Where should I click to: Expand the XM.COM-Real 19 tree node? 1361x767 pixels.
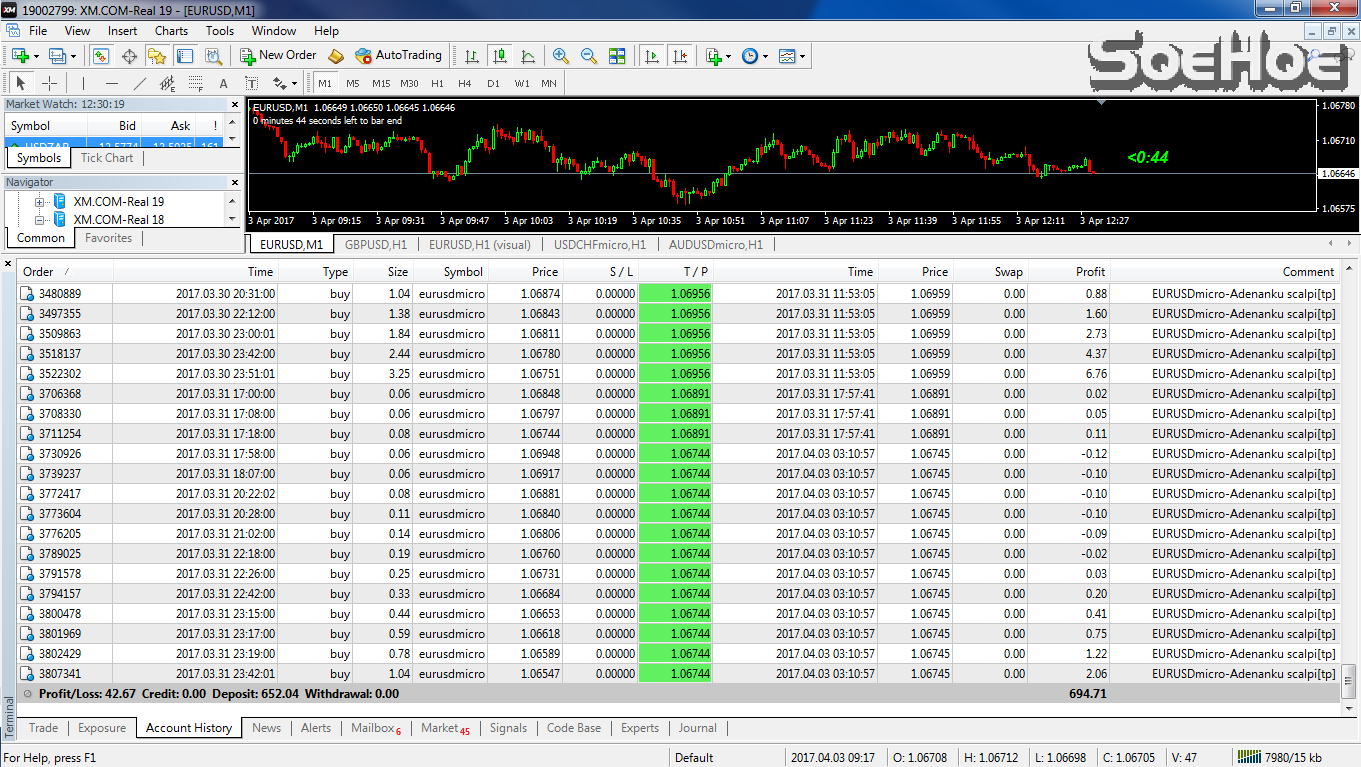(x=40, y=202)
